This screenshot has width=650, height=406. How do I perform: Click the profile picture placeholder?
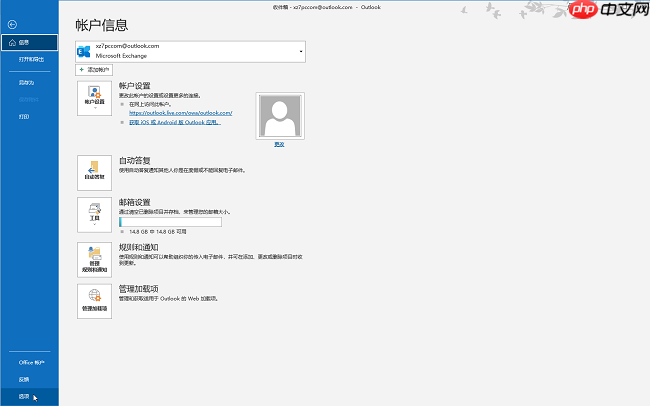pos(280,116)
